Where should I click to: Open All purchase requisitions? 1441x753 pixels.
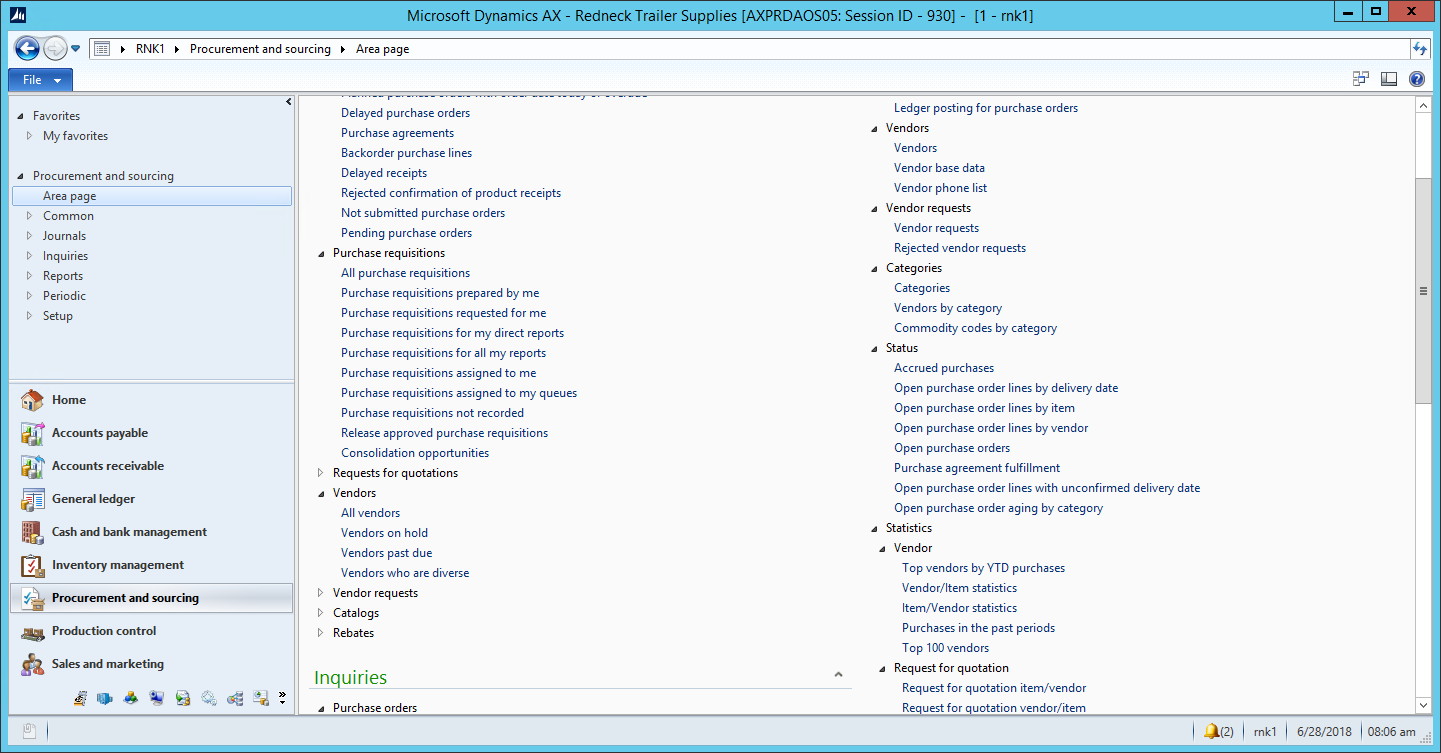[x=405, y=273]
